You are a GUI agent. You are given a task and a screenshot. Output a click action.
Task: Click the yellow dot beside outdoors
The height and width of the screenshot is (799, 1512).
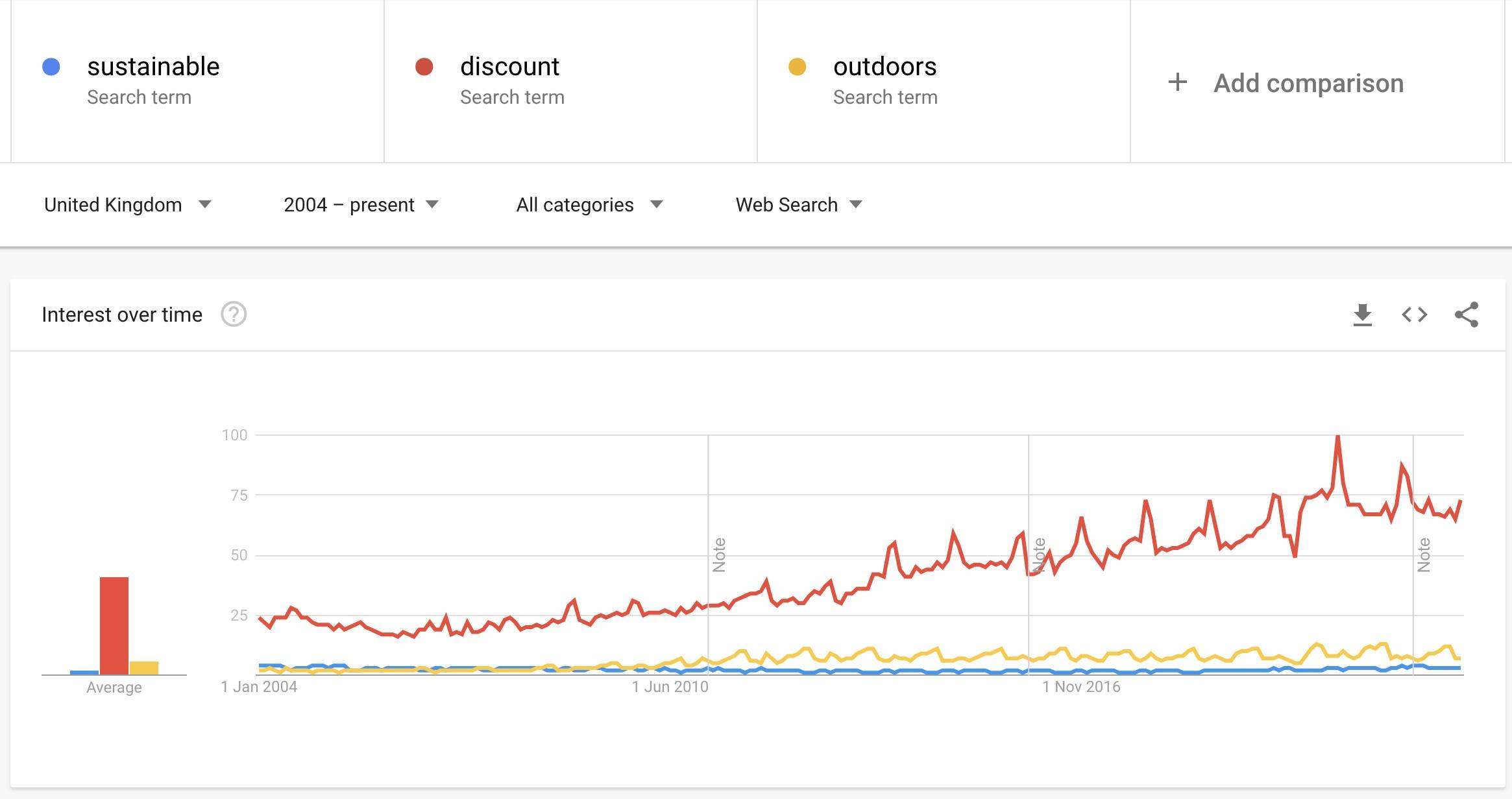tap(797, 67)
